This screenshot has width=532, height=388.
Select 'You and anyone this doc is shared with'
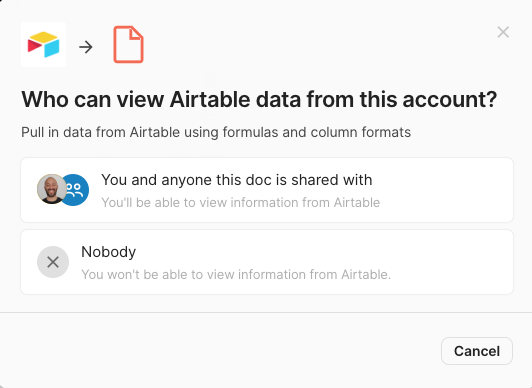267,190
